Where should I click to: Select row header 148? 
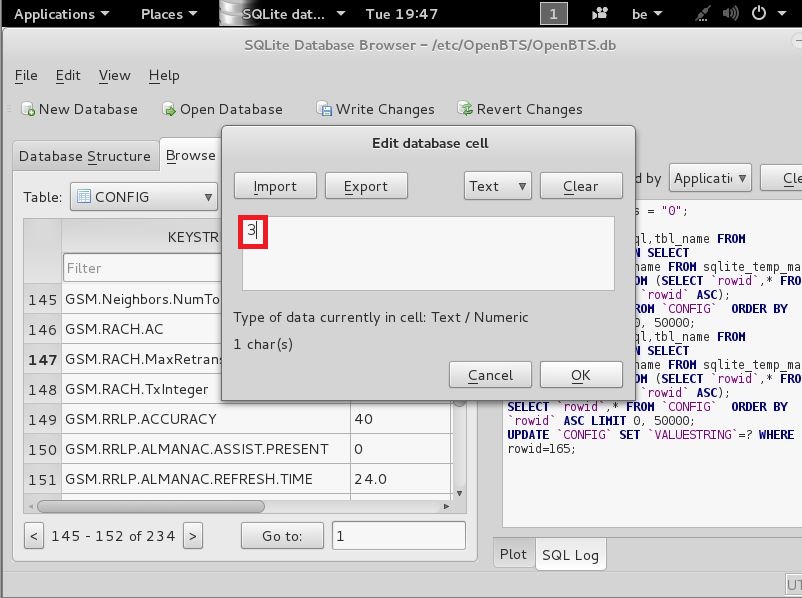(x=42, y=389)
